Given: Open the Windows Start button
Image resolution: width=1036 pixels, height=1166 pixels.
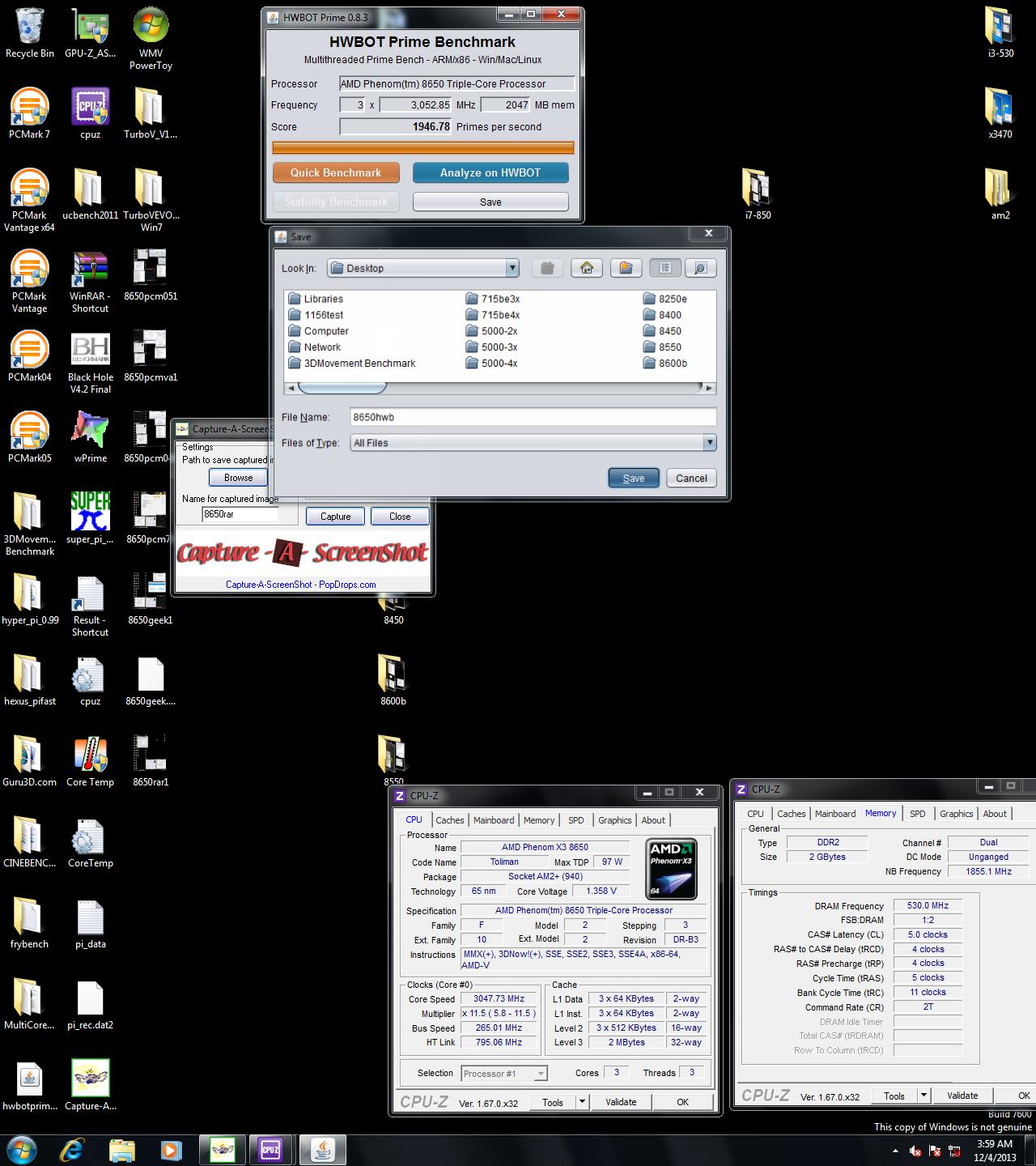Looking at the screenshot, I should click(22, 1149).
